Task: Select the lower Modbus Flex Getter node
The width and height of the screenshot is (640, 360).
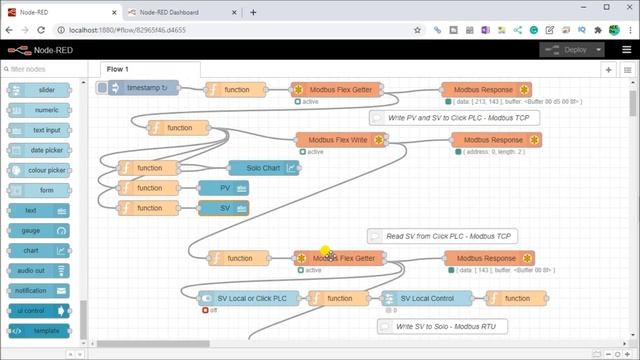Action: [340, 258]
